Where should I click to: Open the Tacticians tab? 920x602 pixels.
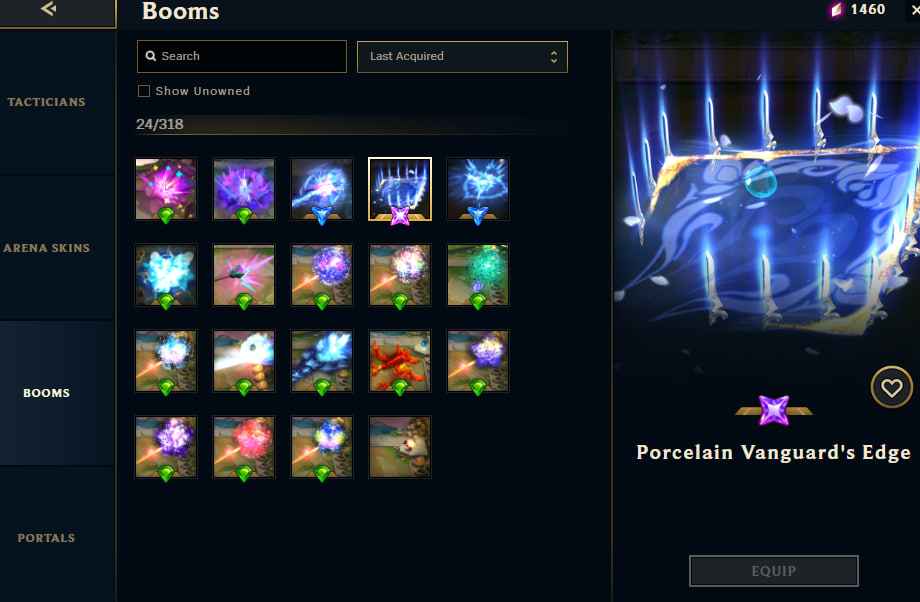(x=46, y=102)
